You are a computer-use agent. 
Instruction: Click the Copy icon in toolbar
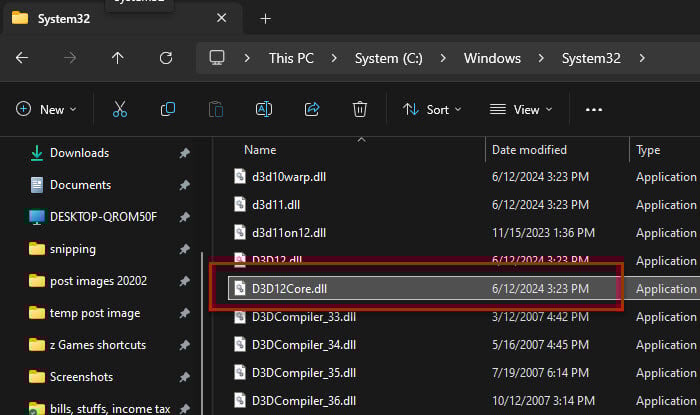click(168, 109)
